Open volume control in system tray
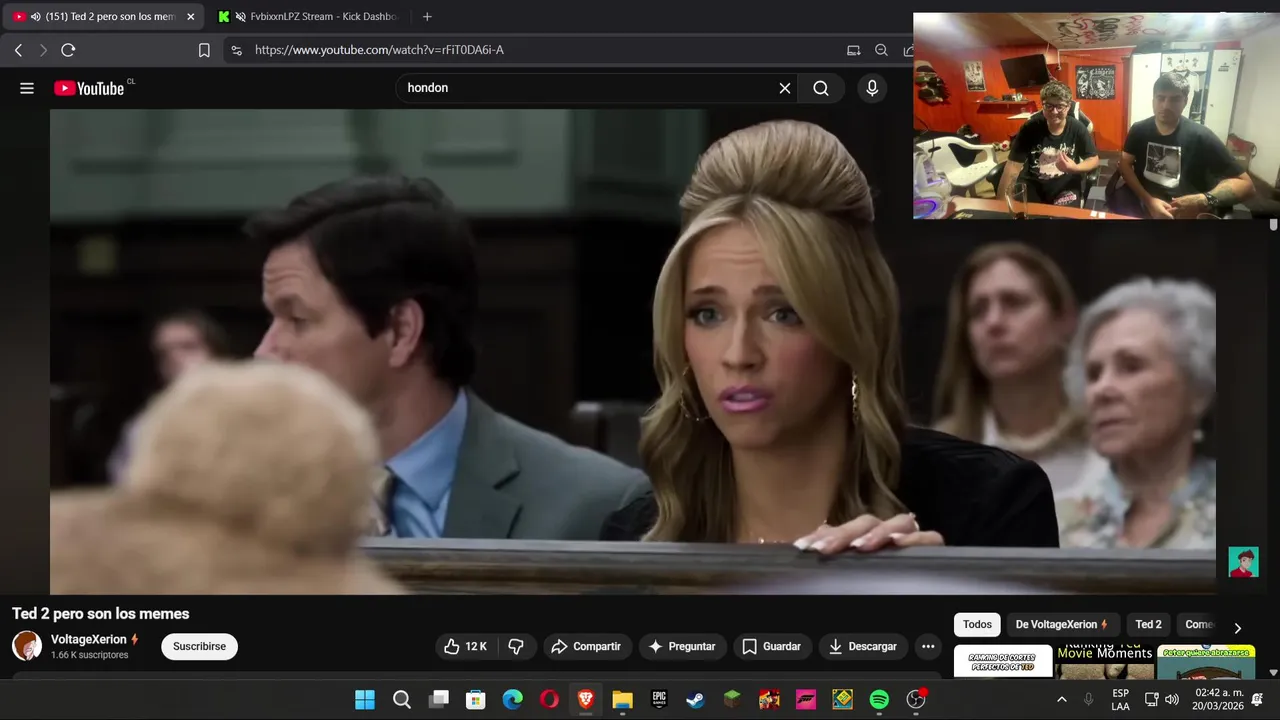 coord(1172,700)
